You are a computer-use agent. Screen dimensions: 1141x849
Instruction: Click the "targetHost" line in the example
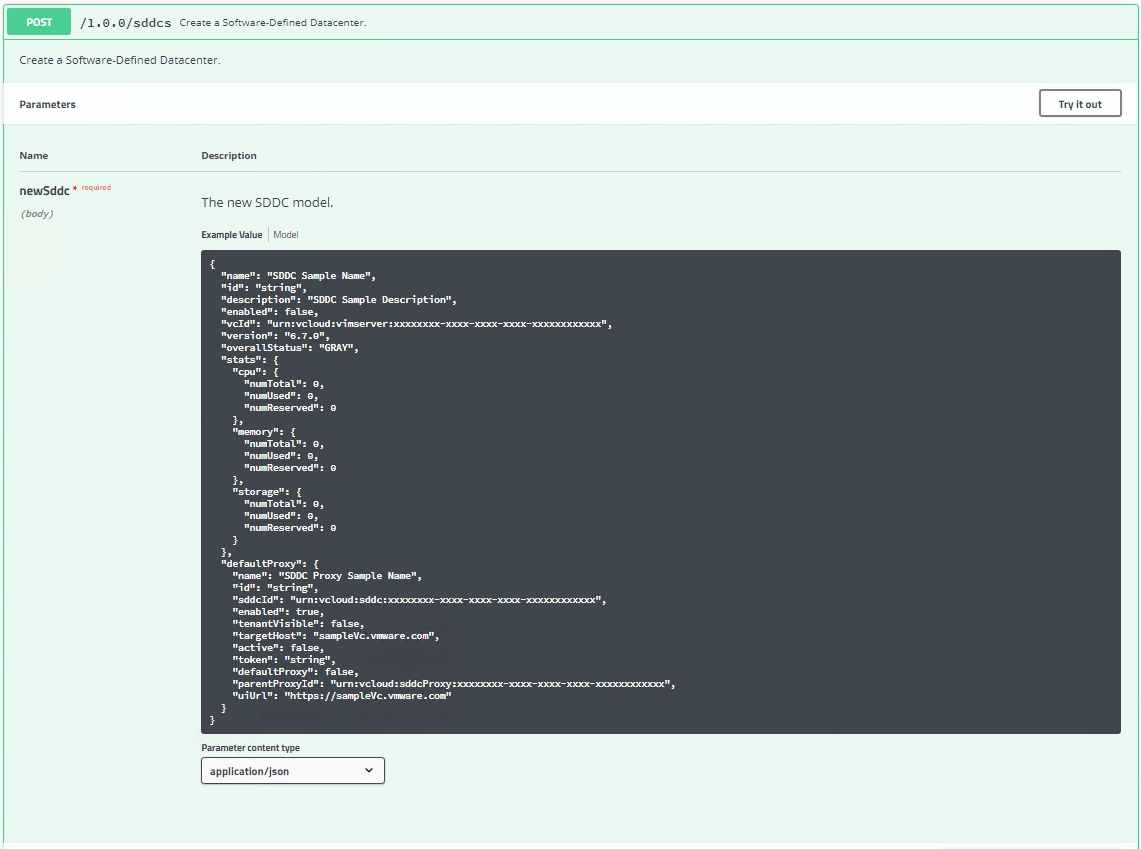tap(335, 636)
